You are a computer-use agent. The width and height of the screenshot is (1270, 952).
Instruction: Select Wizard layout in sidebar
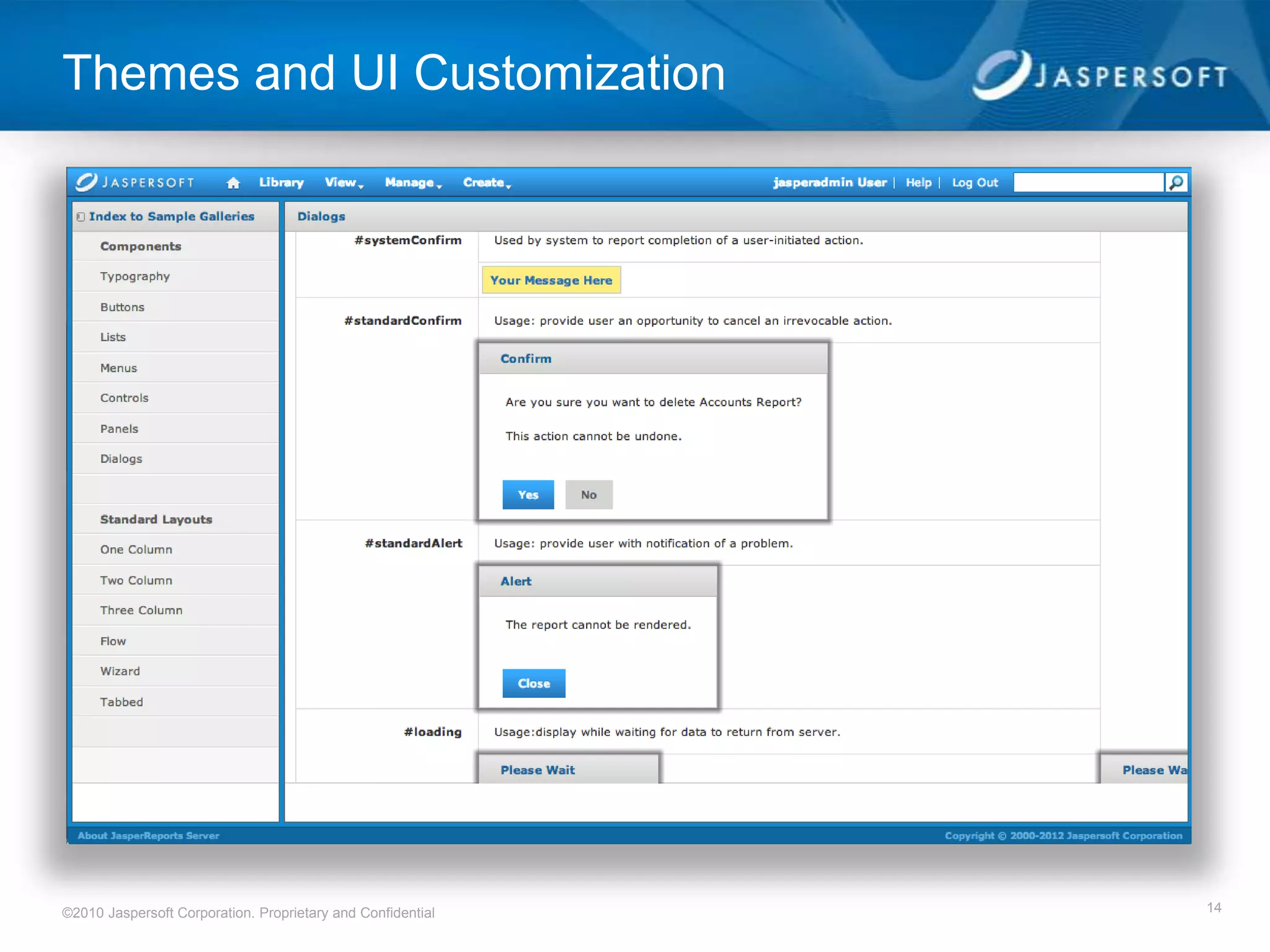pyautogui.click(x=175, y=671)
